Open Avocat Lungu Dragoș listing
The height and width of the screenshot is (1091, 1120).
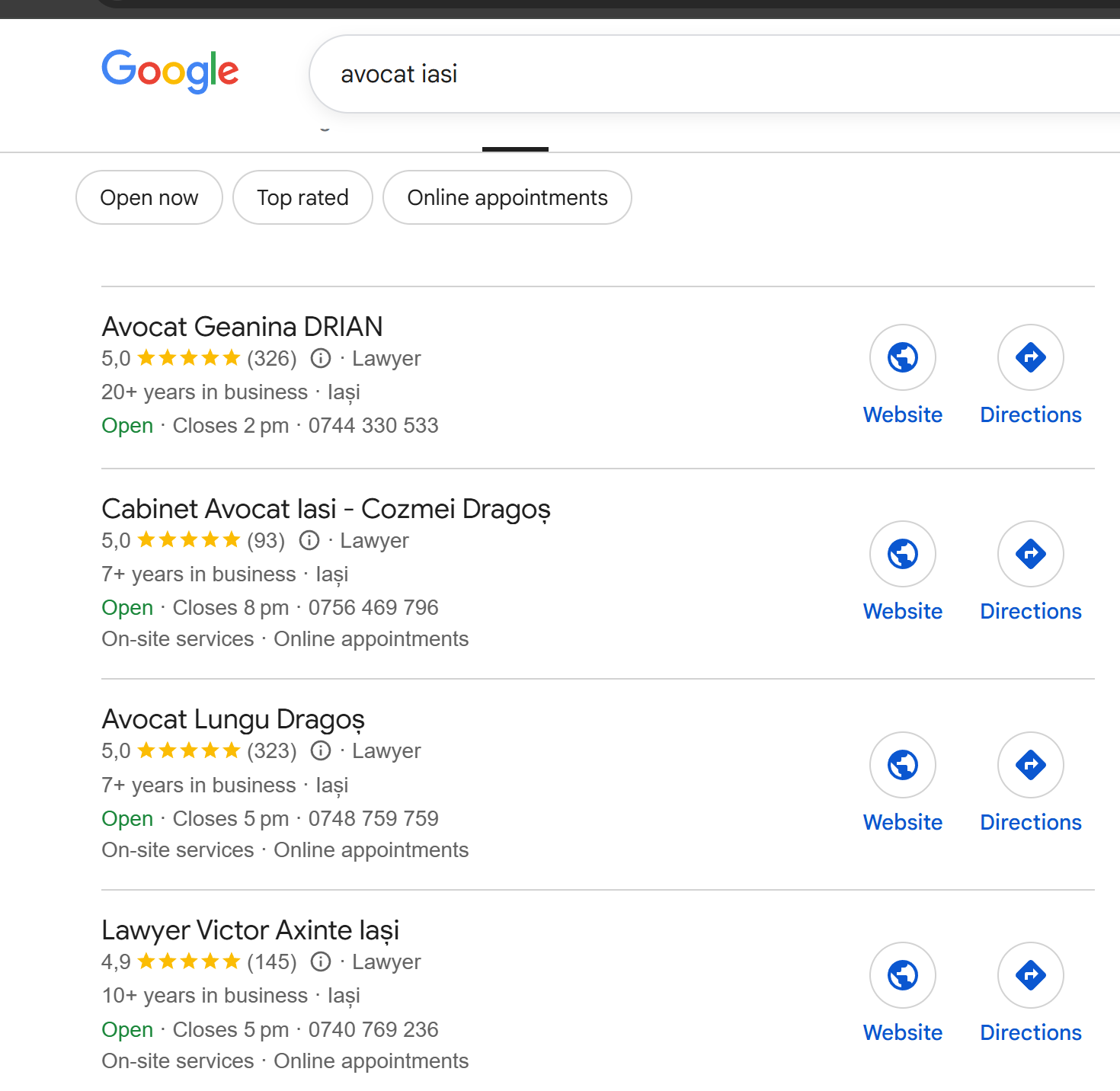click(233, 719)
